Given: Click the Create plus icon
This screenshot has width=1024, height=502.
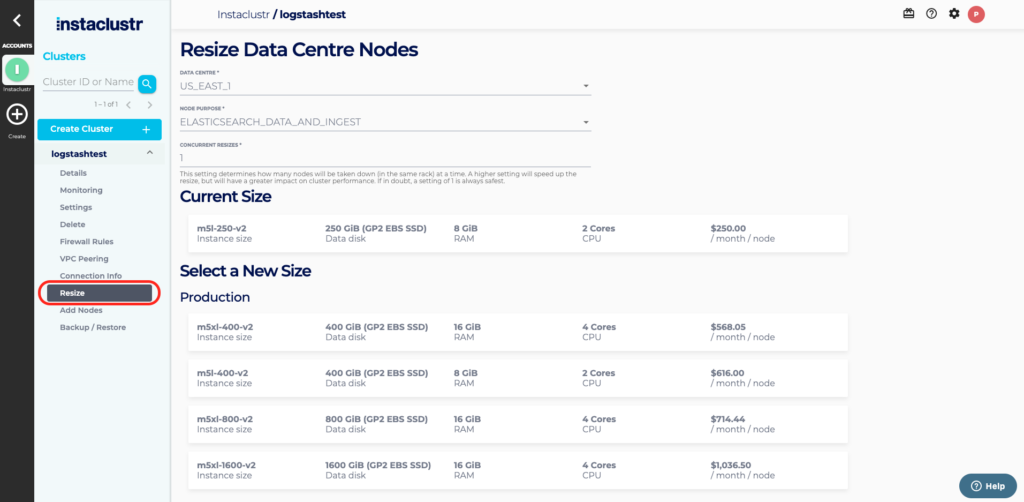Looking at the screenshot, I should coord(17,115).
